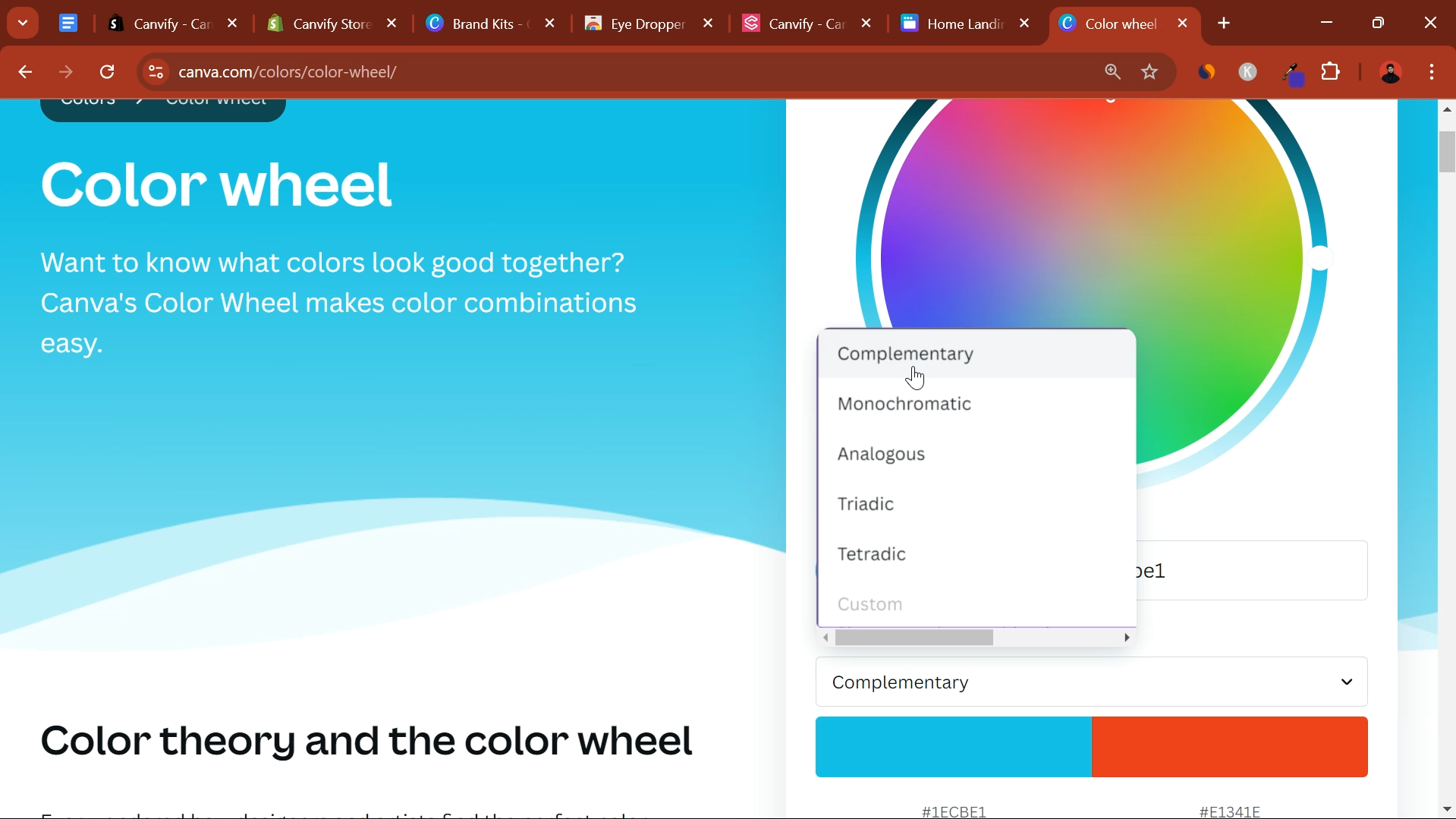Close the Canvify Store tab
The width and height of the screenshot is (1456, 819).
[392, 24]
